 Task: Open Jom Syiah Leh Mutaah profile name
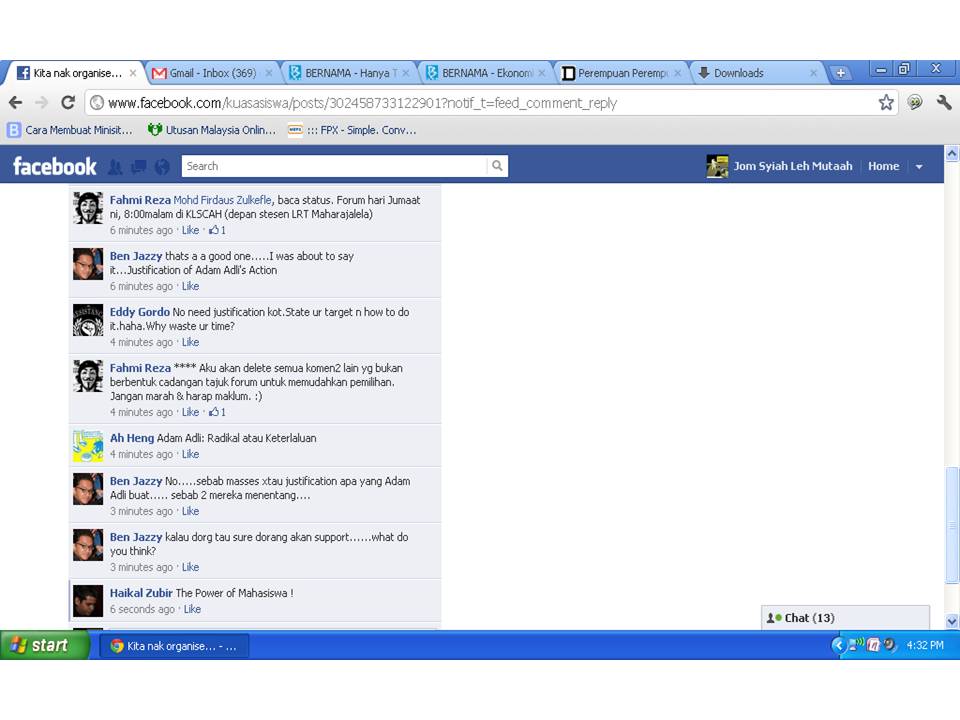click(x=793, y=166)
